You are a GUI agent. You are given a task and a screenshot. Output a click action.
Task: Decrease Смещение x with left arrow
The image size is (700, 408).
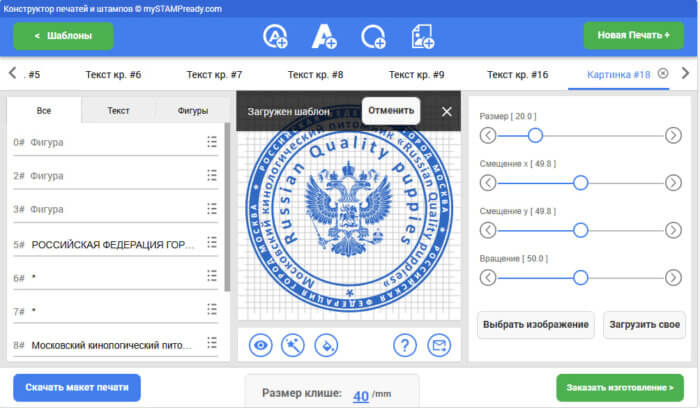tap(488, 183)
